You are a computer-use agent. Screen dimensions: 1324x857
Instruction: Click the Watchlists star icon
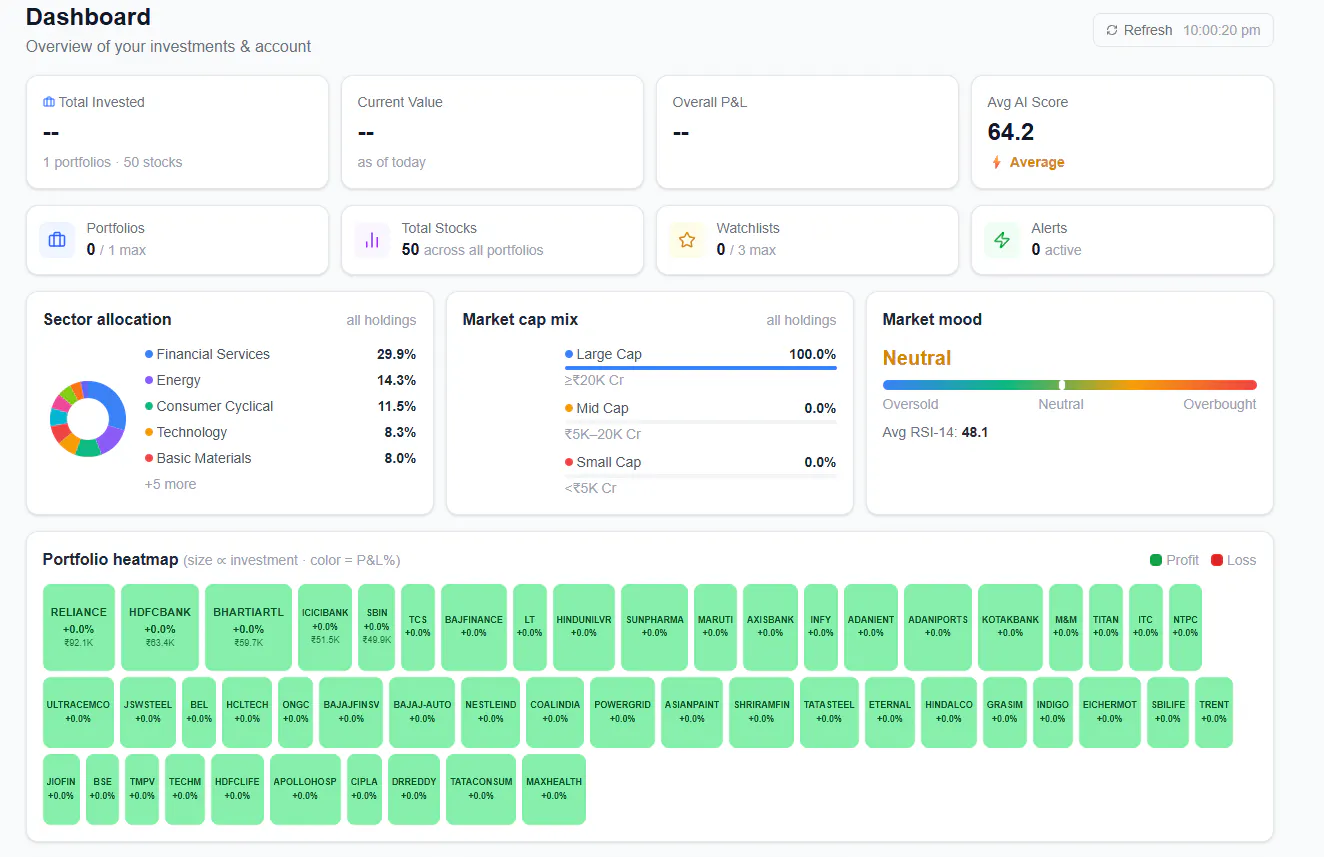click(687, 240)
